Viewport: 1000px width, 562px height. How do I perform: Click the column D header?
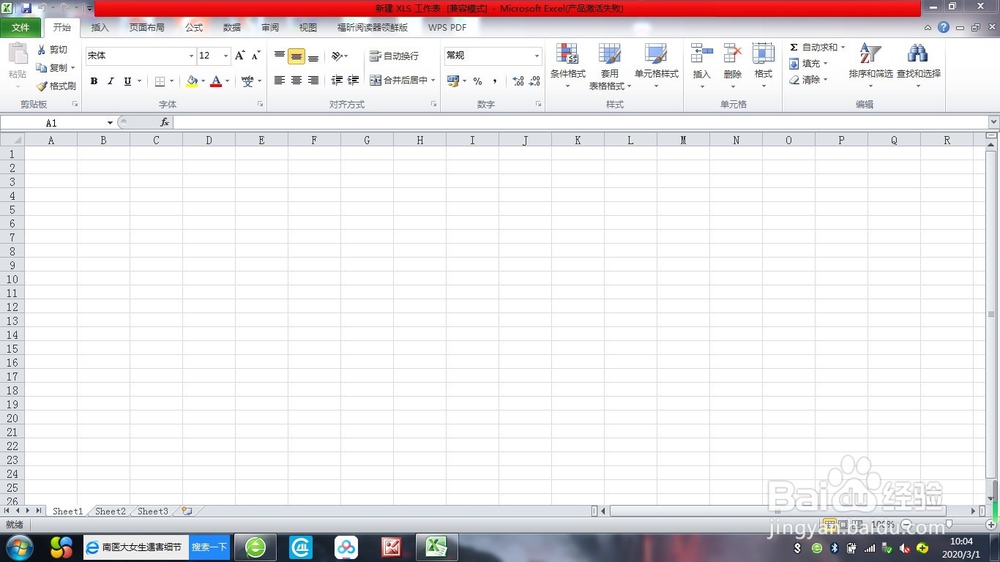(209, 140)
